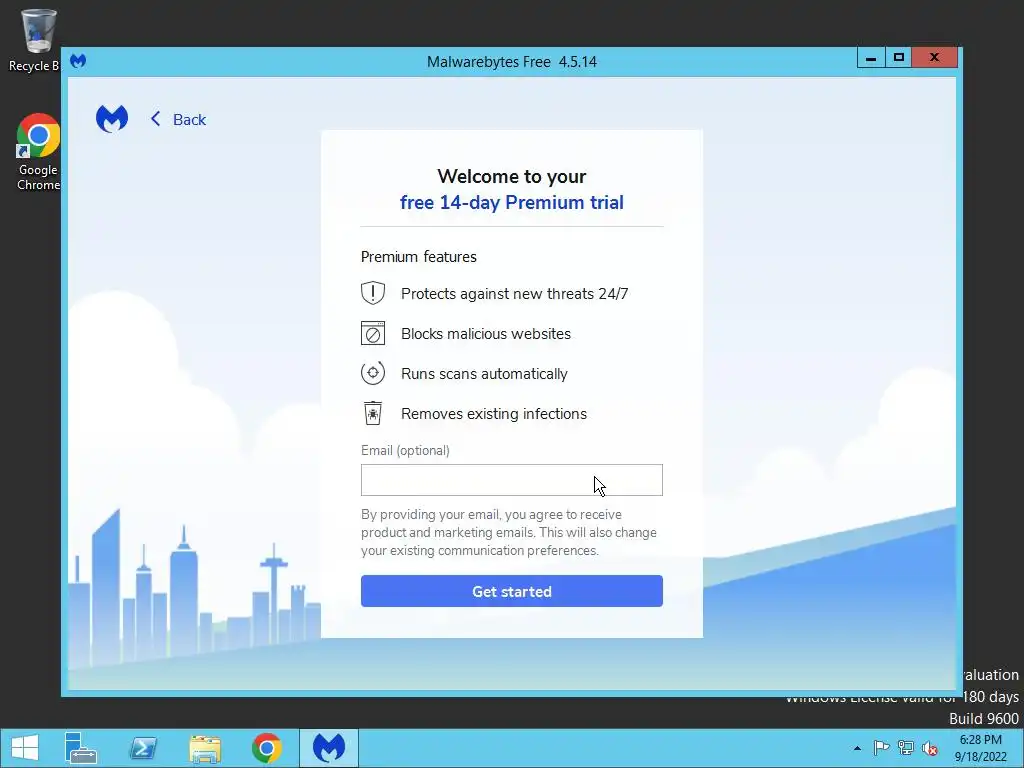Viewport: 1024px width, 768px height.
Task: Click the shield icon for new threats
Action: pyautogui.click(x=373, y=293)
